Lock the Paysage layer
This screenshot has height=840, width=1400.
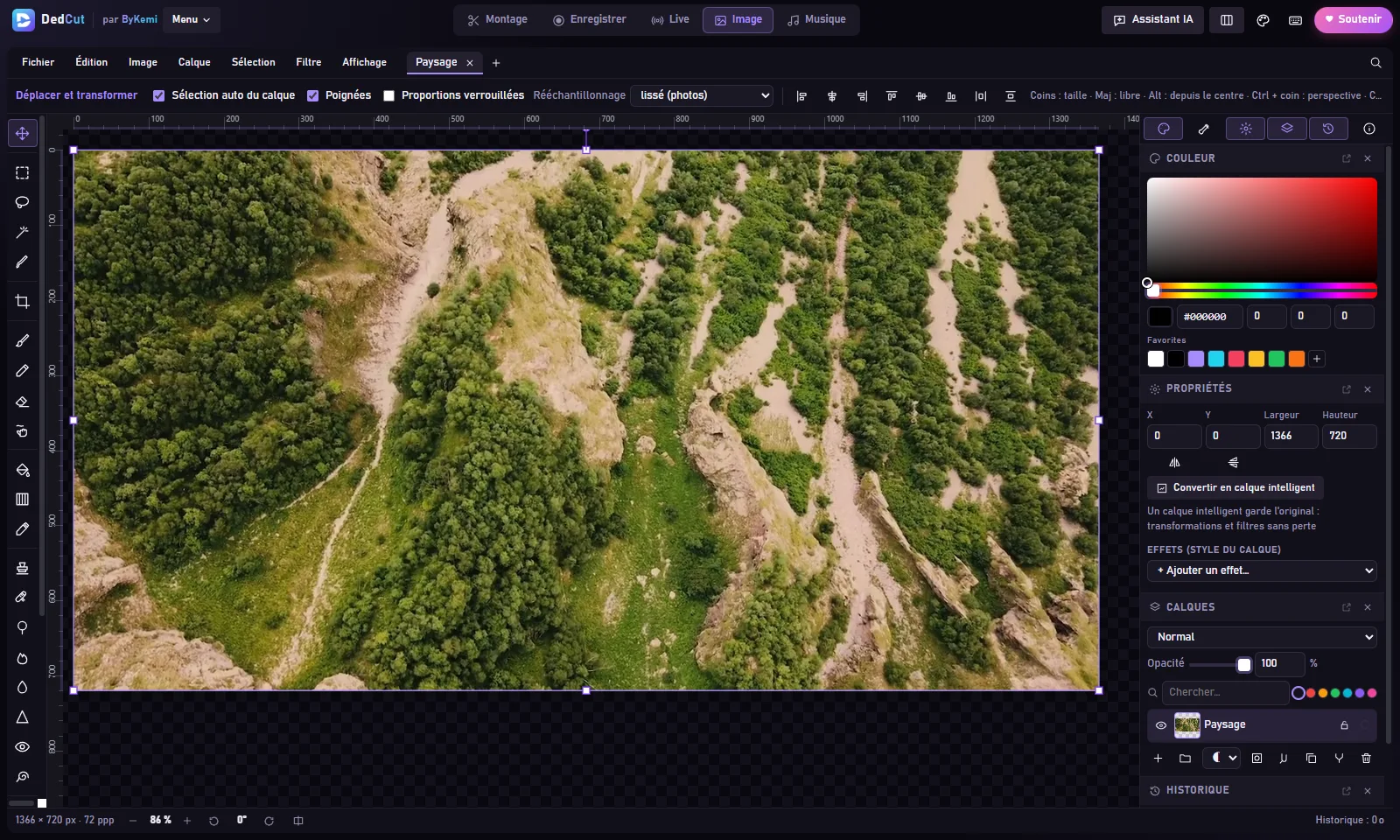pyautogui.click(x=1344, y=725)
